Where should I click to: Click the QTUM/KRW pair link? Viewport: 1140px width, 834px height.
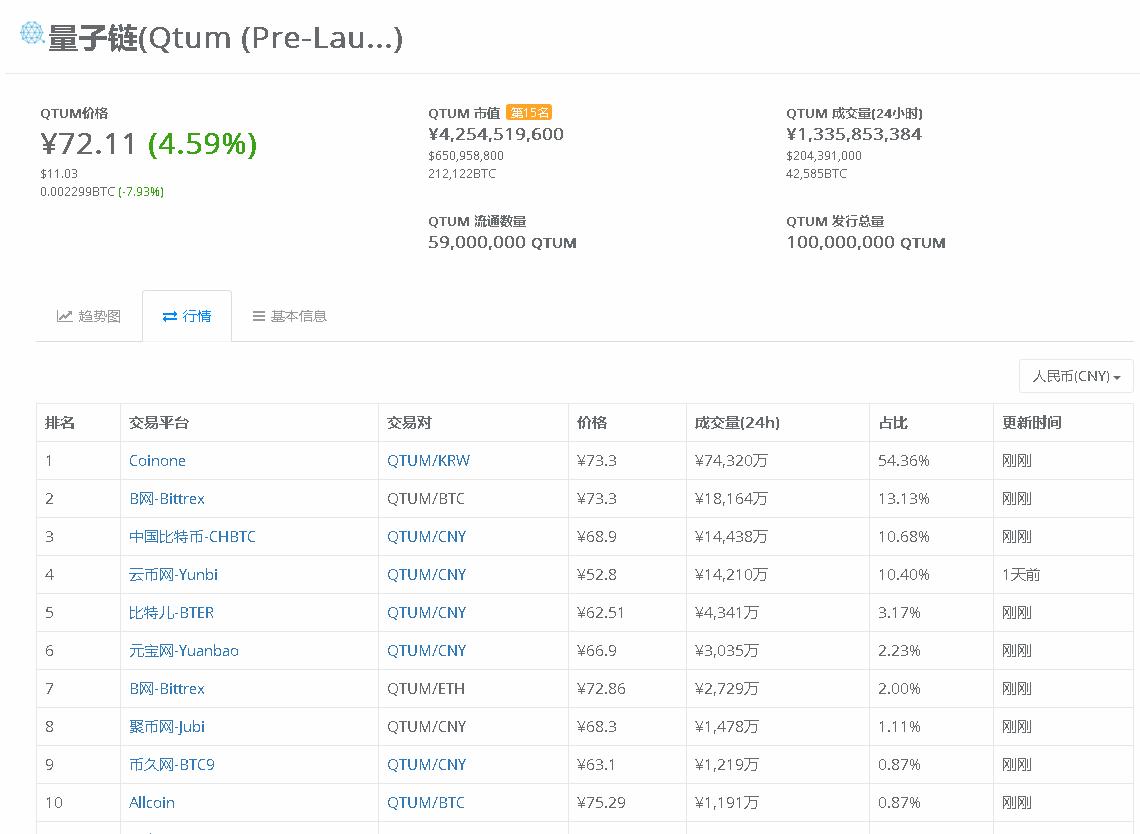(x=428, y=460)
